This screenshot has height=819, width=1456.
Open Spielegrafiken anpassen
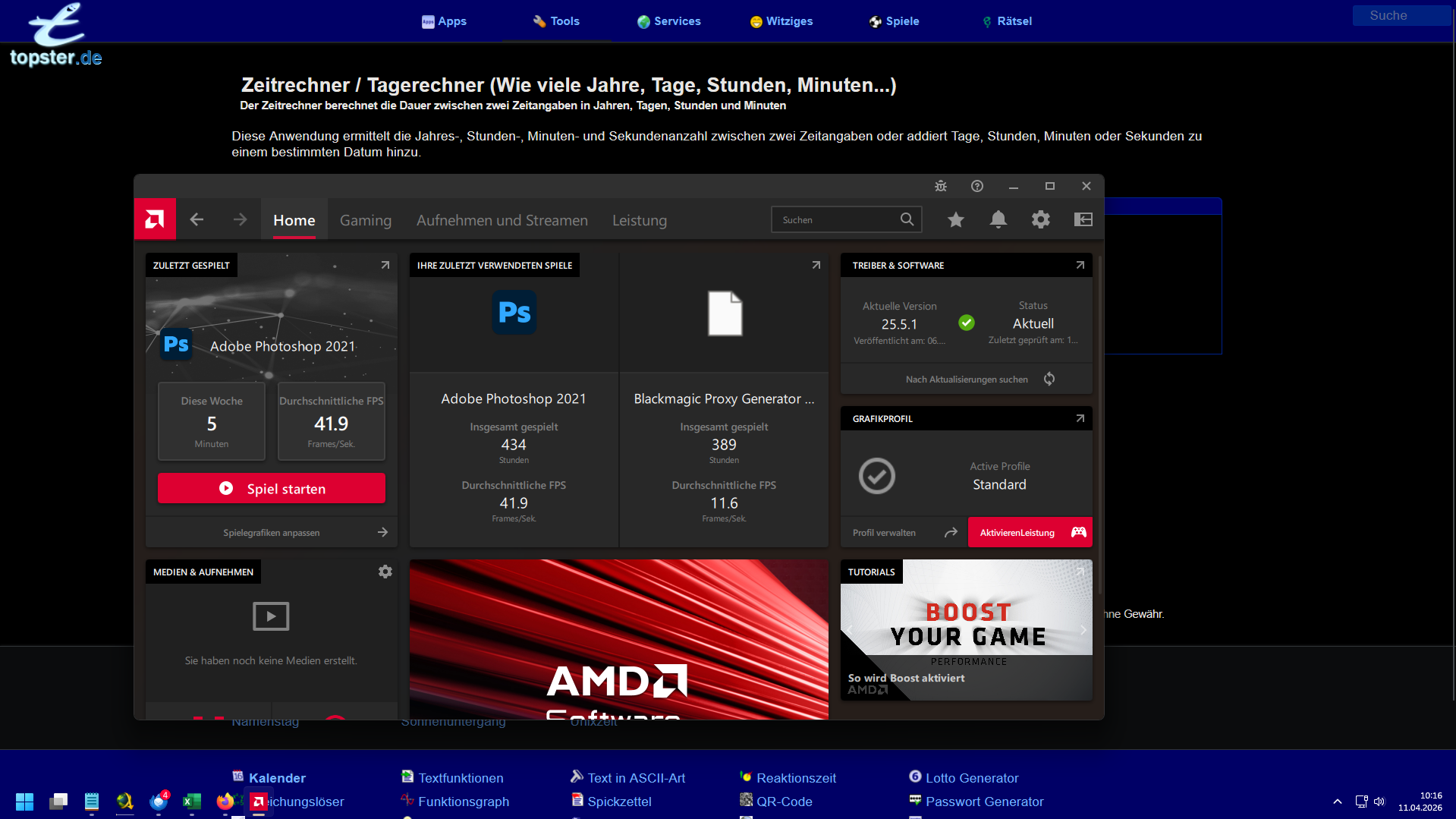pos(272,532)
